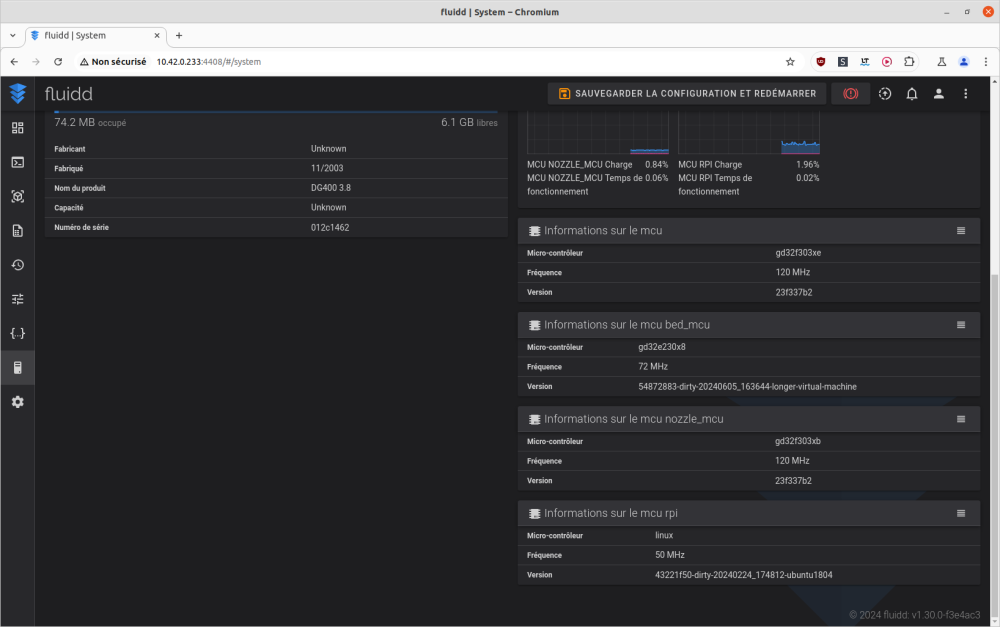1000x627 pixels.
Task: Open menu for the mcu rpi information card
Action: 961,514
